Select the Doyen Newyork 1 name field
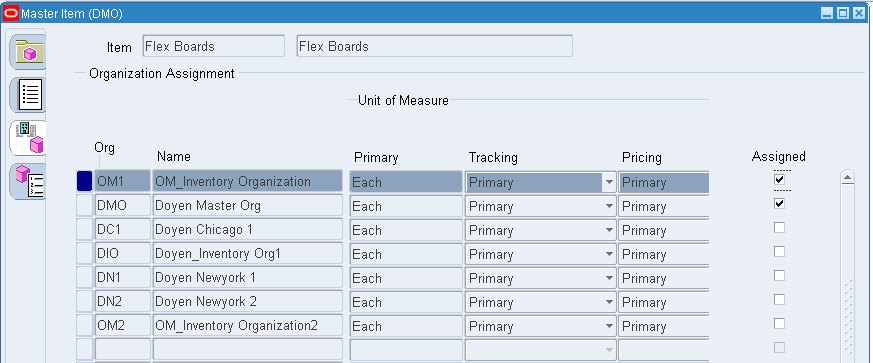The height and width of the screenshot is (363, 873). point(248,277)
